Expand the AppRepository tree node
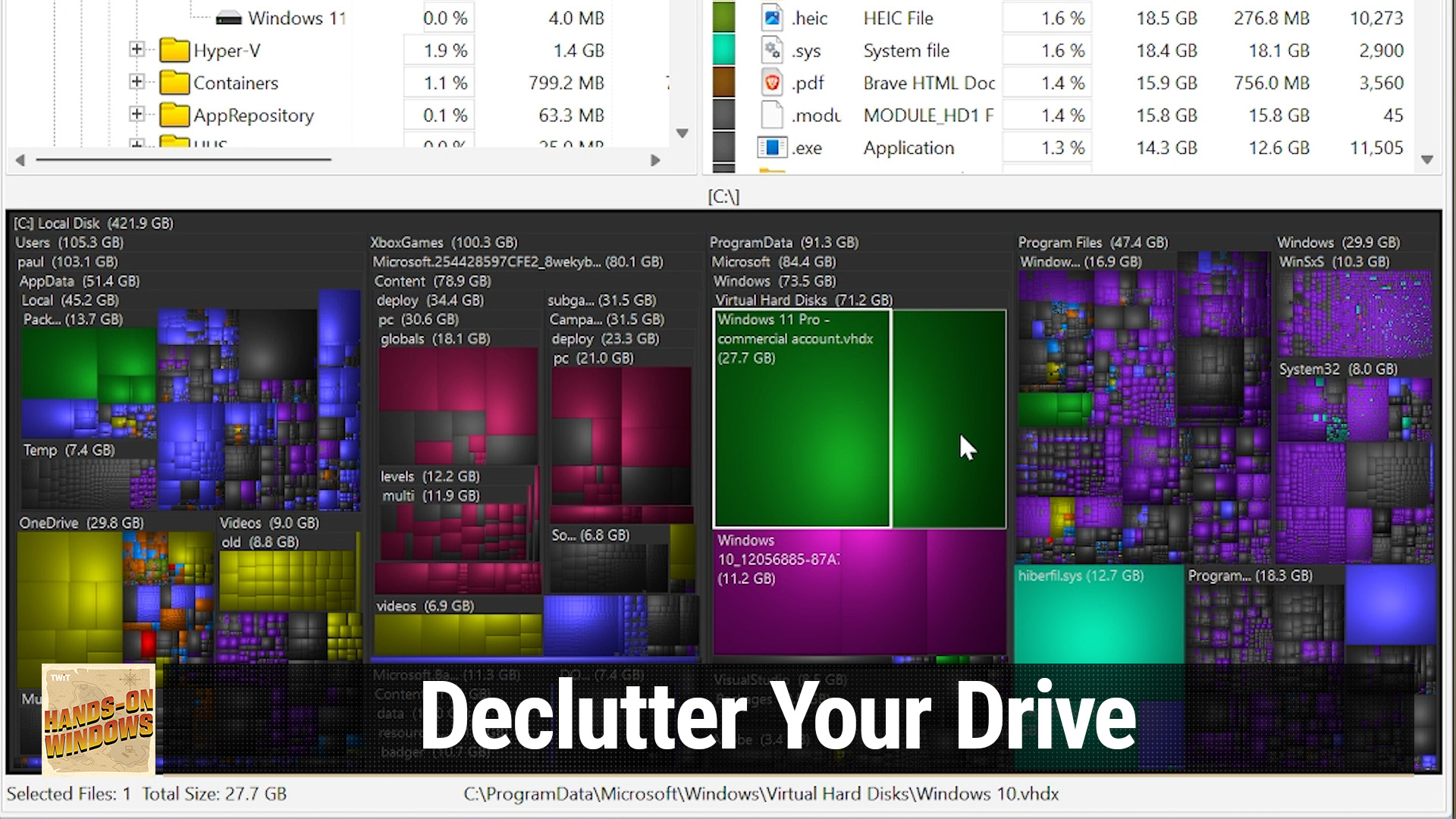1456x819 pixels. [136, 114]
